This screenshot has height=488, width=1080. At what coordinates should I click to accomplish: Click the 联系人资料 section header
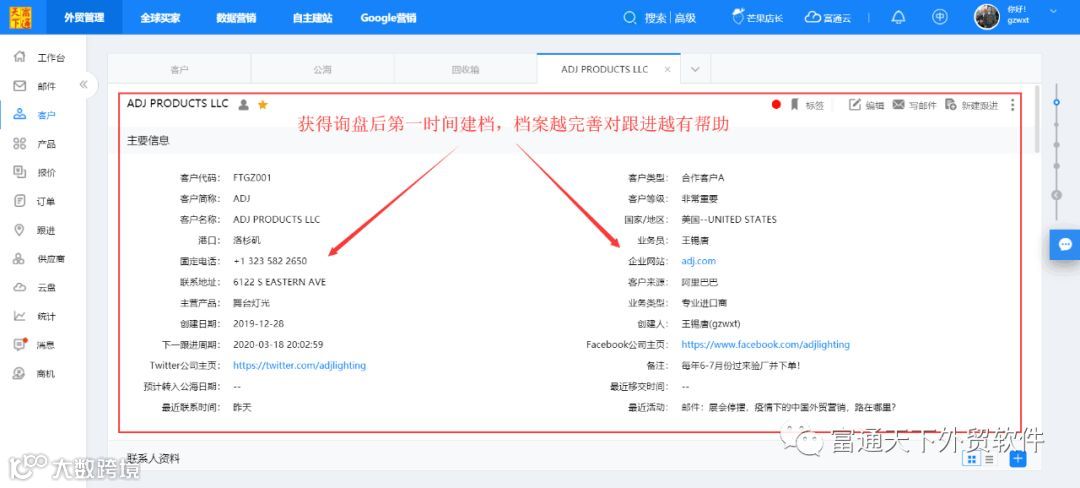[153, 458]
